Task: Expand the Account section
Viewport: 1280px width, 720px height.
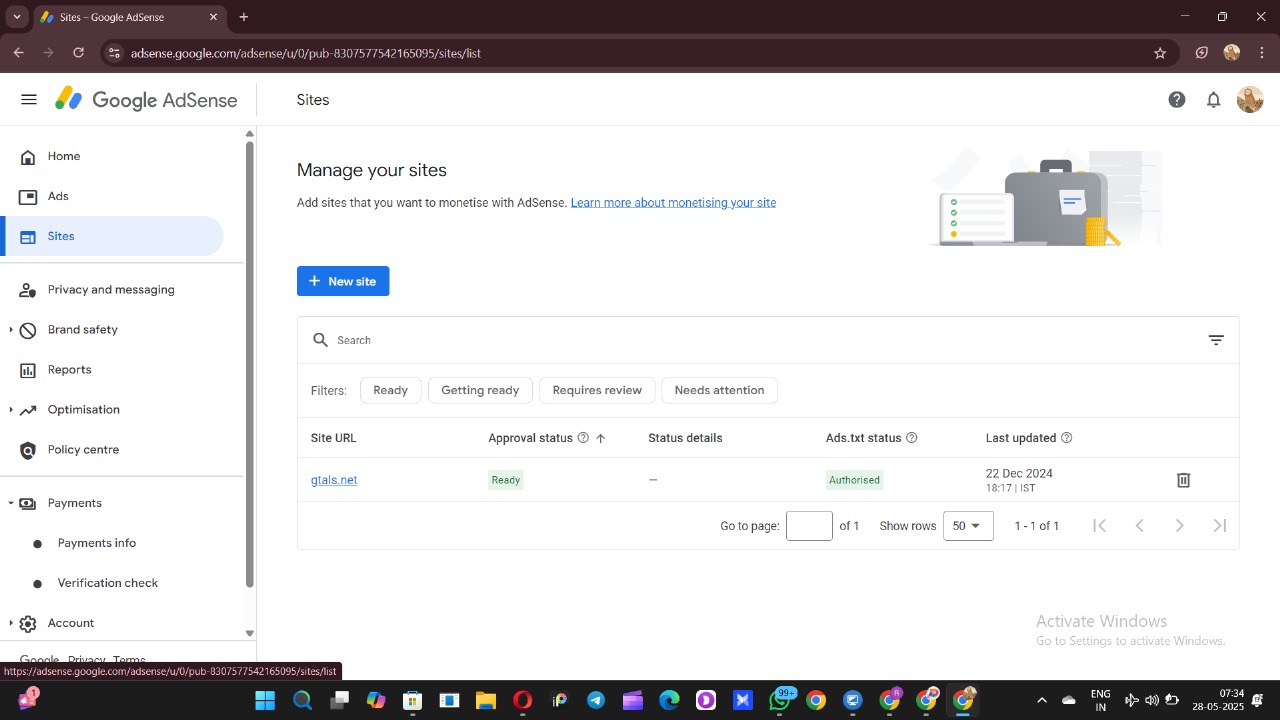Action: (11, 623)
